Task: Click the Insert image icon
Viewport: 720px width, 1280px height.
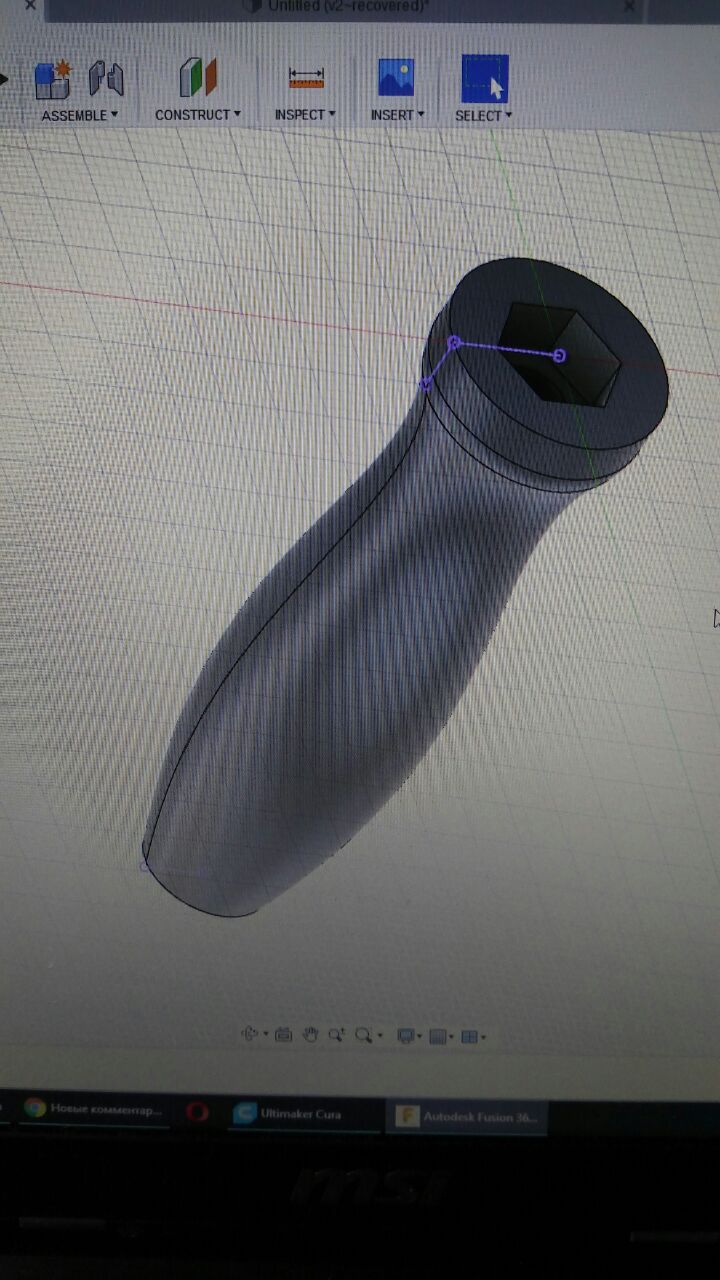Action: click(x=396, y=77)
